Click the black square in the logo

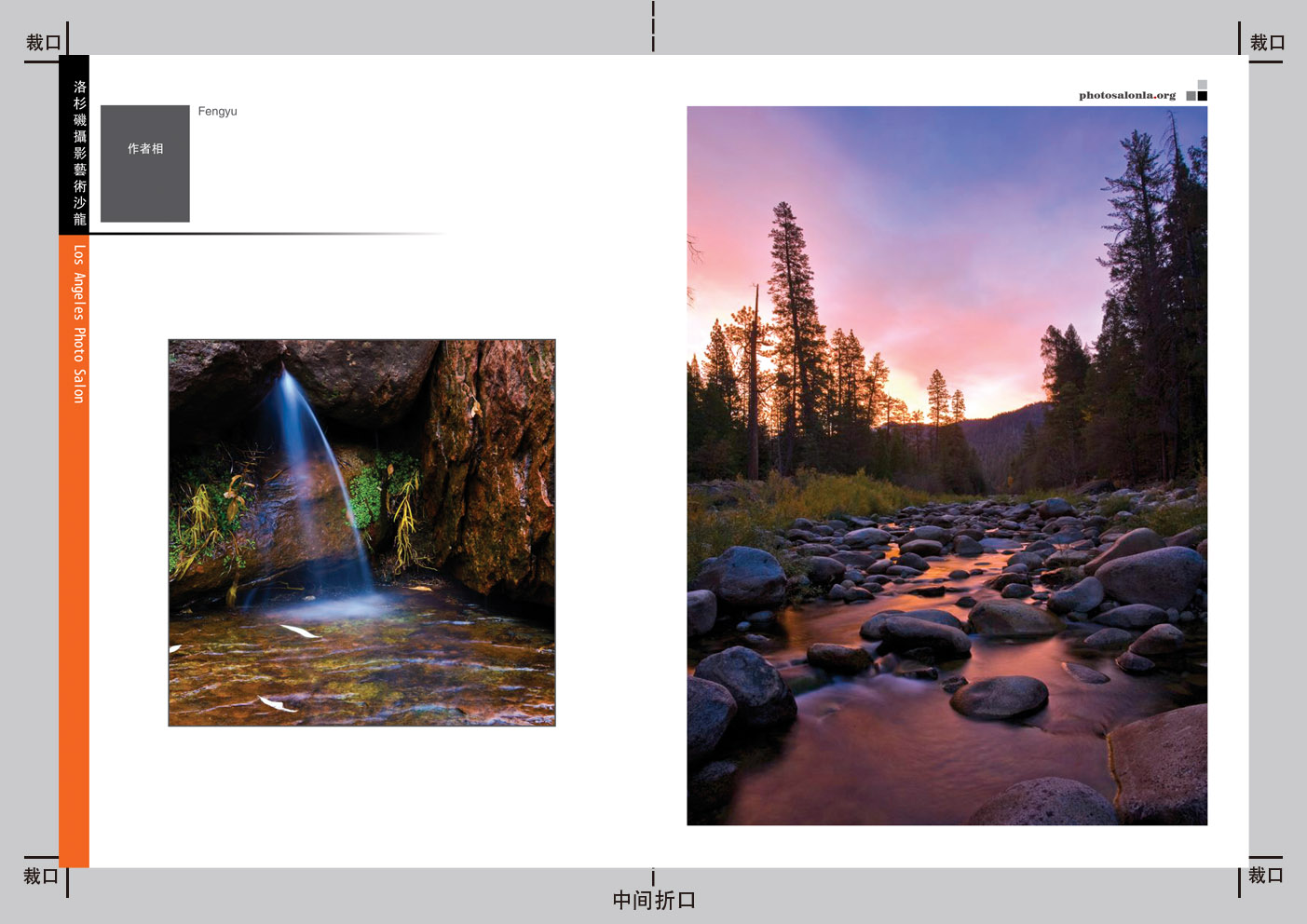click(1203, 96)
